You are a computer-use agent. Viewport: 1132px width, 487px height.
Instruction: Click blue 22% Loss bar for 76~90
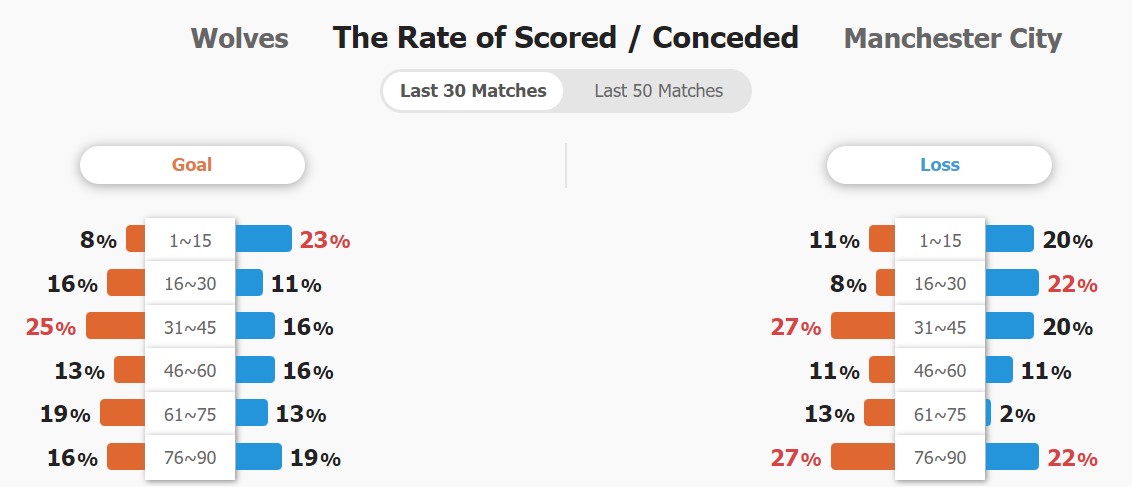click(1011, 456)
